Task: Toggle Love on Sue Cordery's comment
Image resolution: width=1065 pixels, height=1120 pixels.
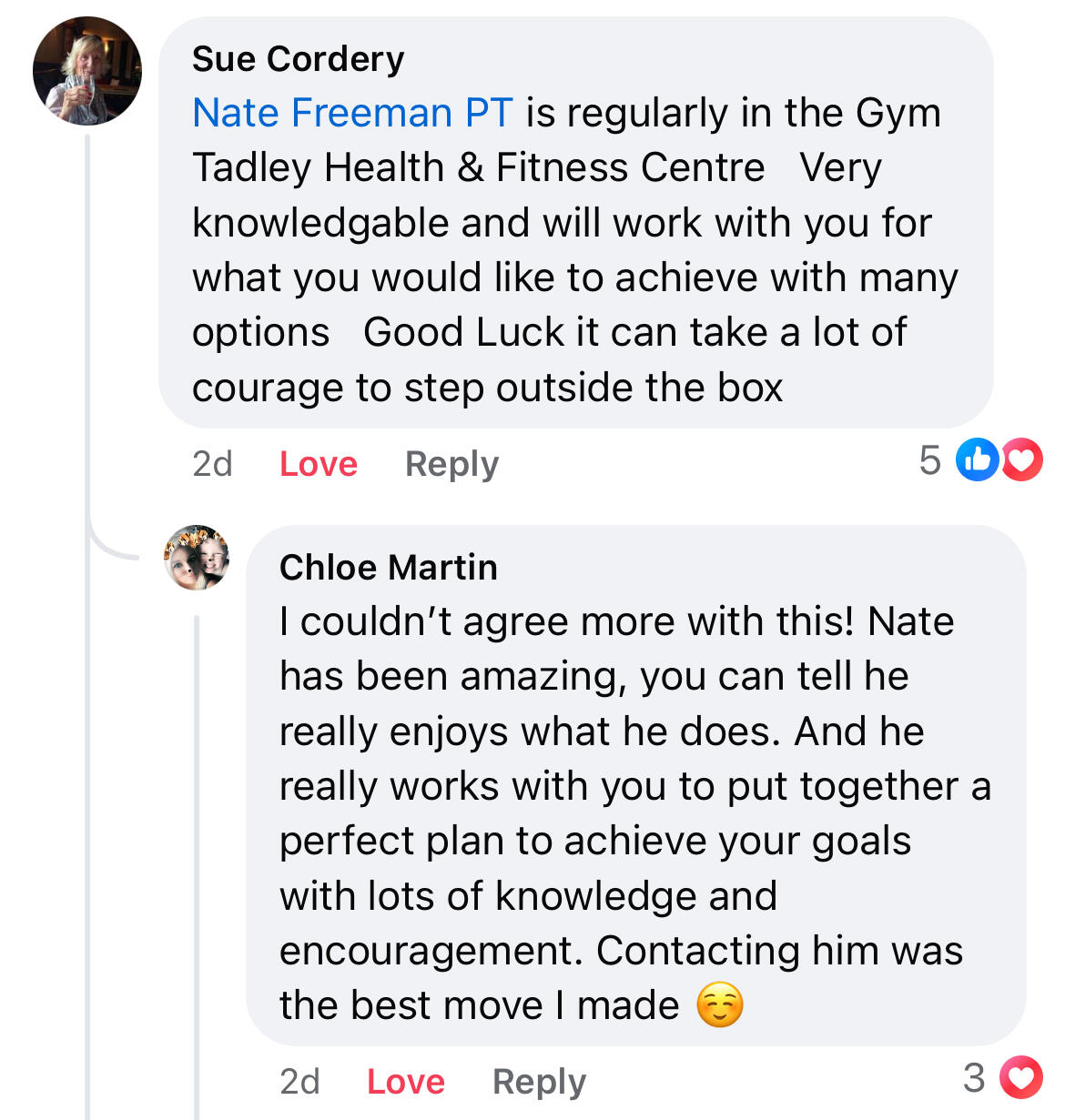Action: point(318,463)
